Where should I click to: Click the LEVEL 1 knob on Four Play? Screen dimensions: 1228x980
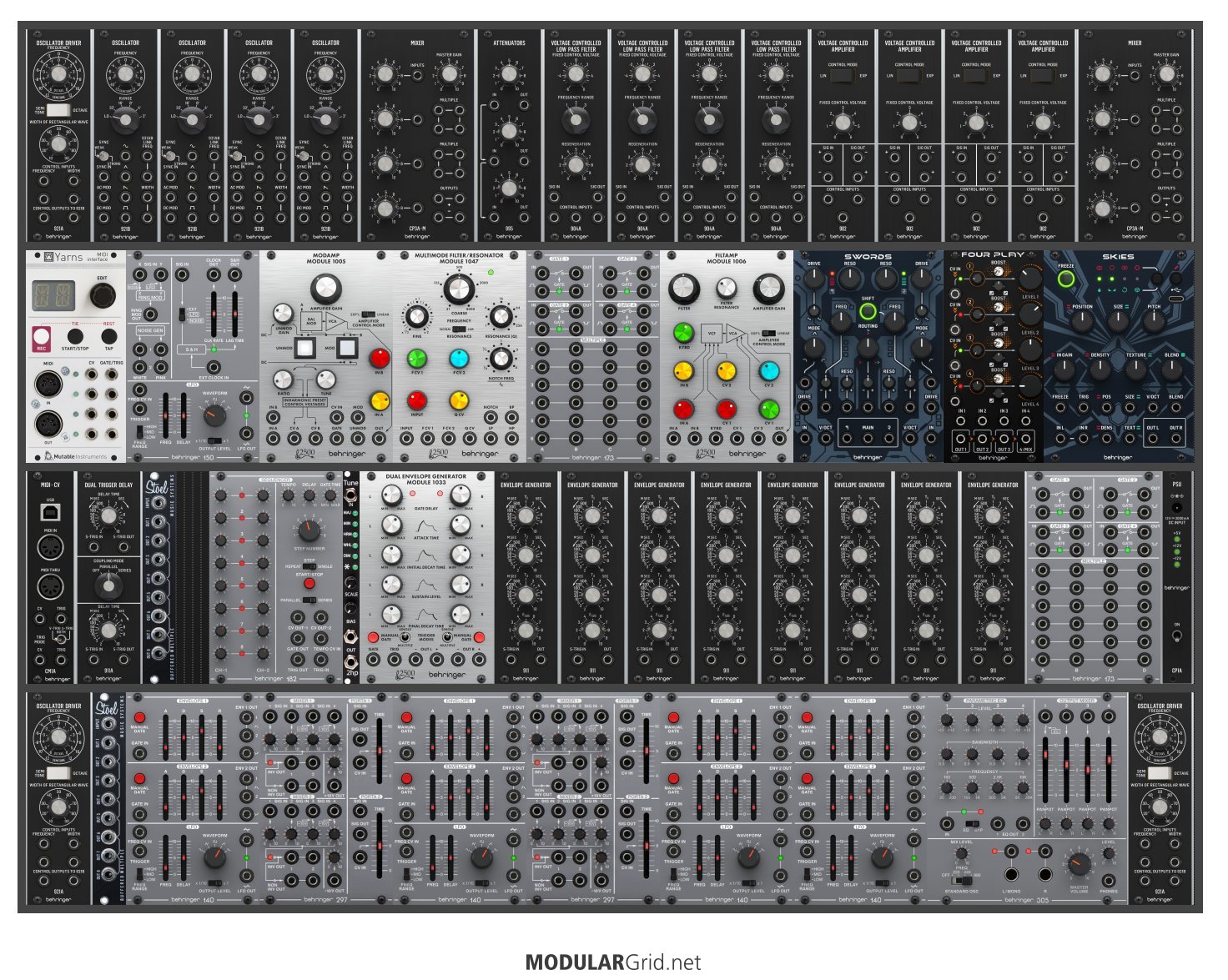pos(1030,279)
